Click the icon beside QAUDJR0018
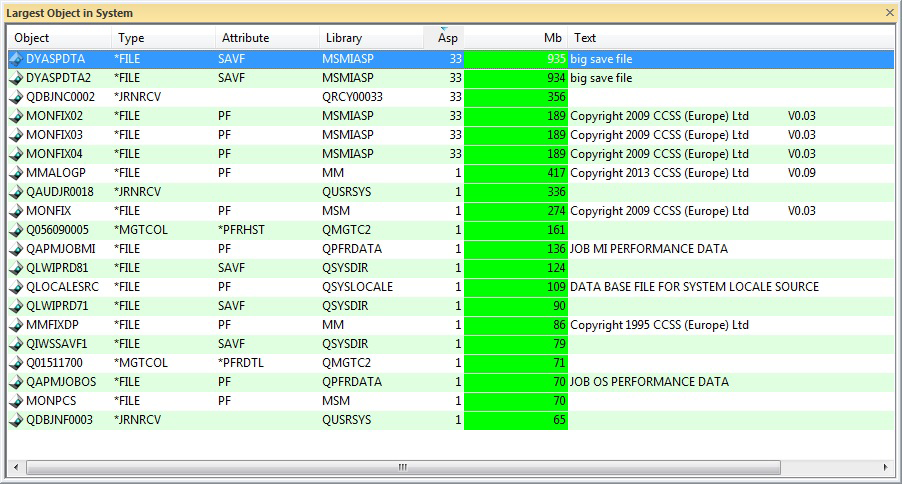Screen dimensions: 902x484 [x=15, y=192]
